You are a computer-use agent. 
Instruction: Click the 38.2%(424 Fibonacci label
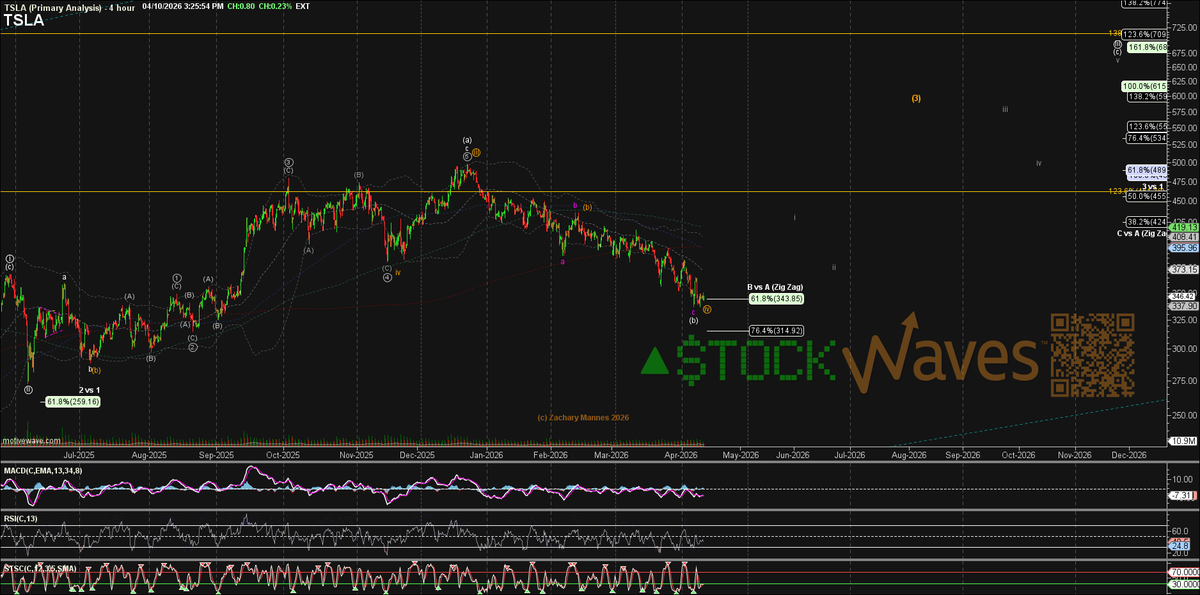pyautogui.click(x=1146, y=220)
